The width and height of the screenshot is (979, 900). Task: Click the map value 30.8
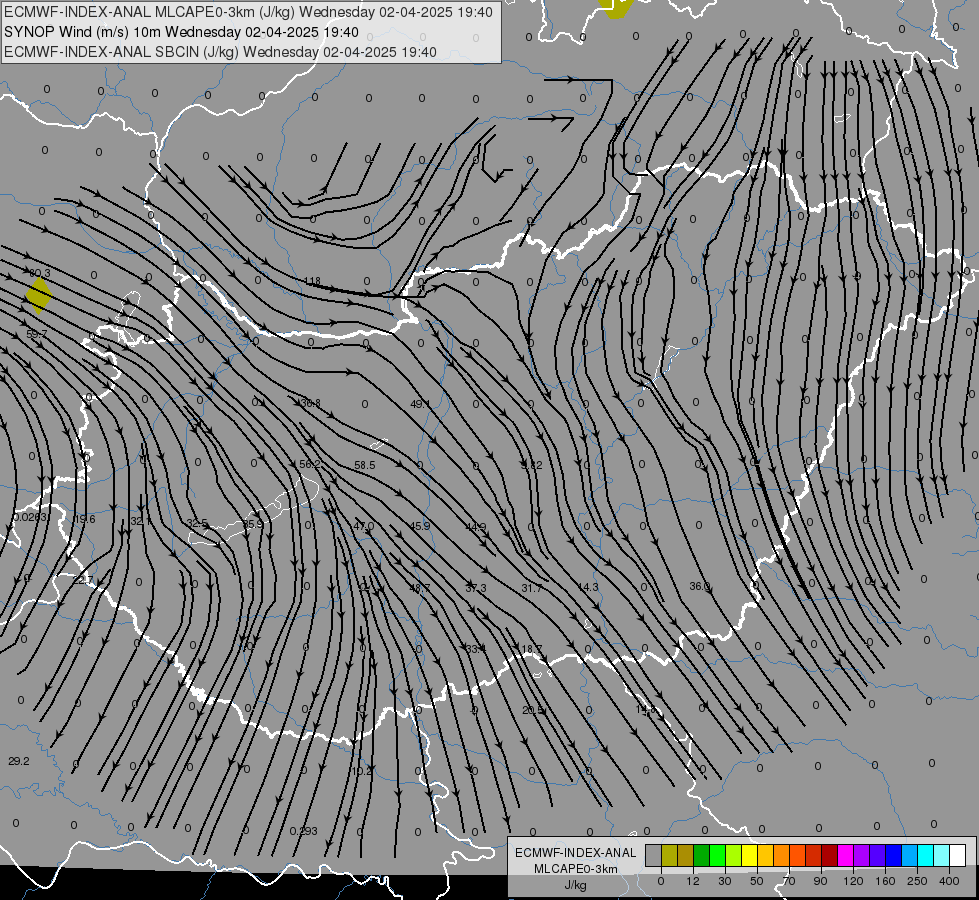[310, 403]
